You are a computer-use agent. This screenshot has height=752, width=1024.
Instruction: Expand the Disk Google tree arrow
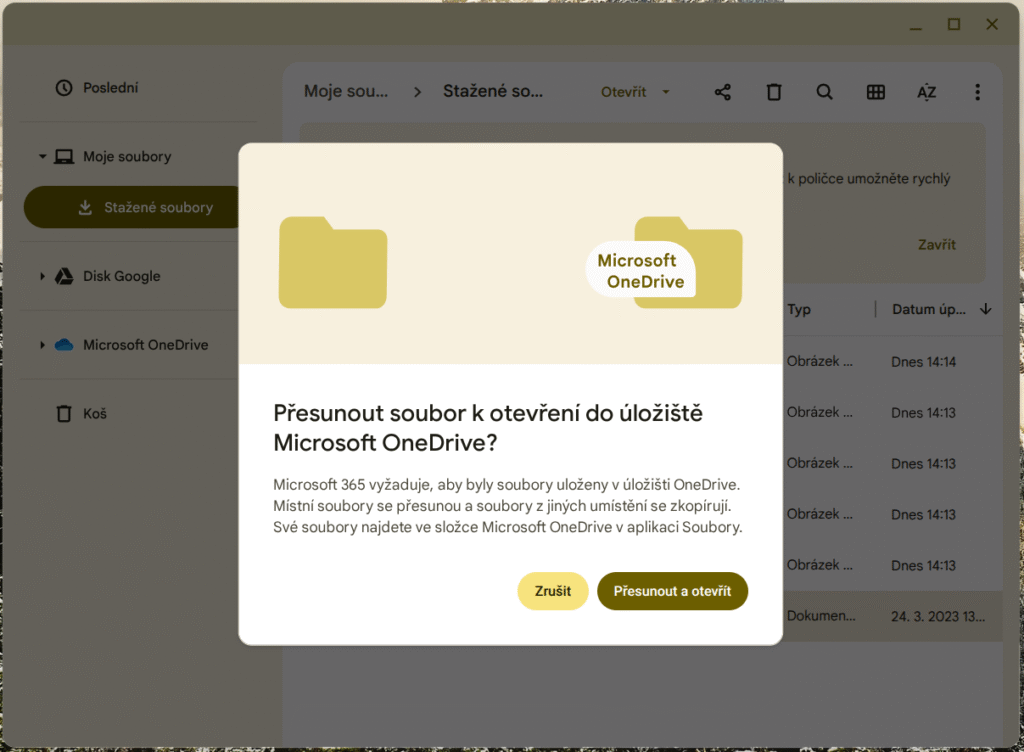42,276
